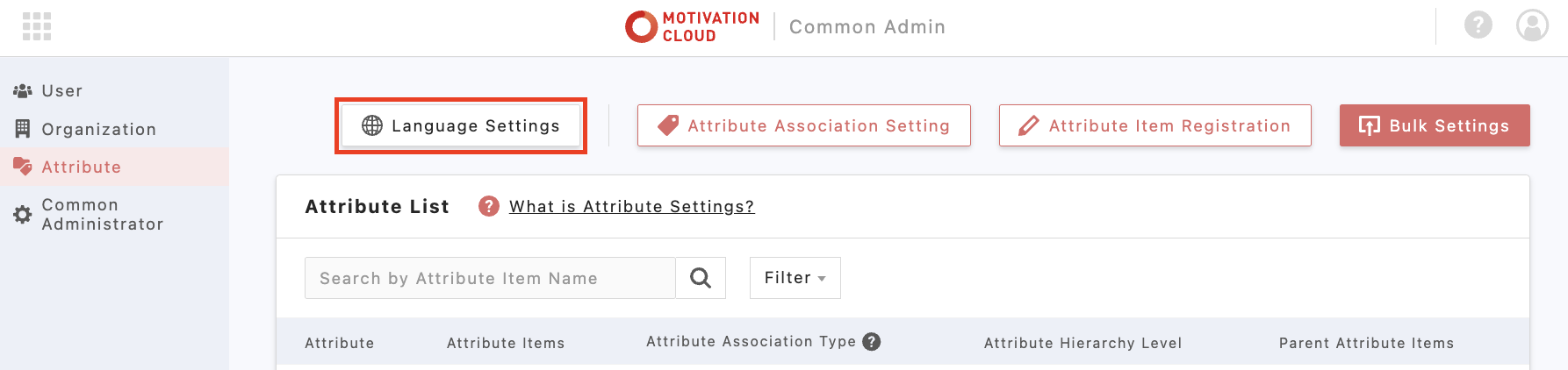Click the Attribute Hierarchy Level column header
Screen dimensions: 1568x370
(1082, 343)
